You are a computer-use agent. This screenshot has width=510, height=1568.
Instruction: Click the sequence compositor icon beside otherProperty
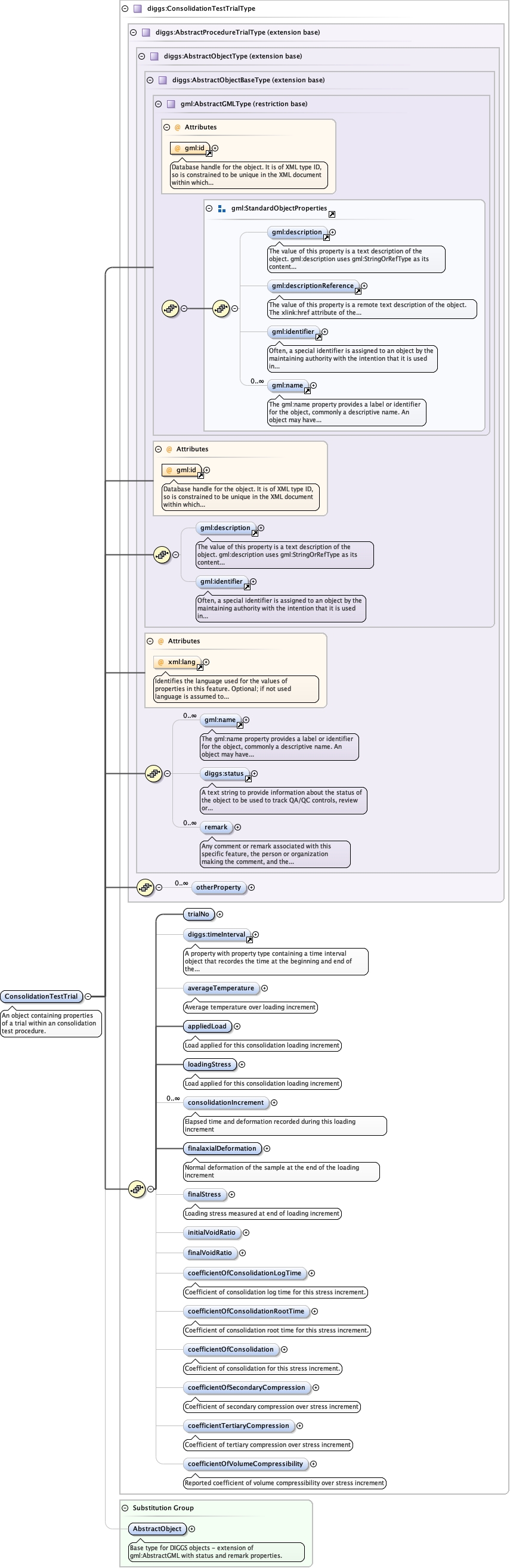(145, 888)
